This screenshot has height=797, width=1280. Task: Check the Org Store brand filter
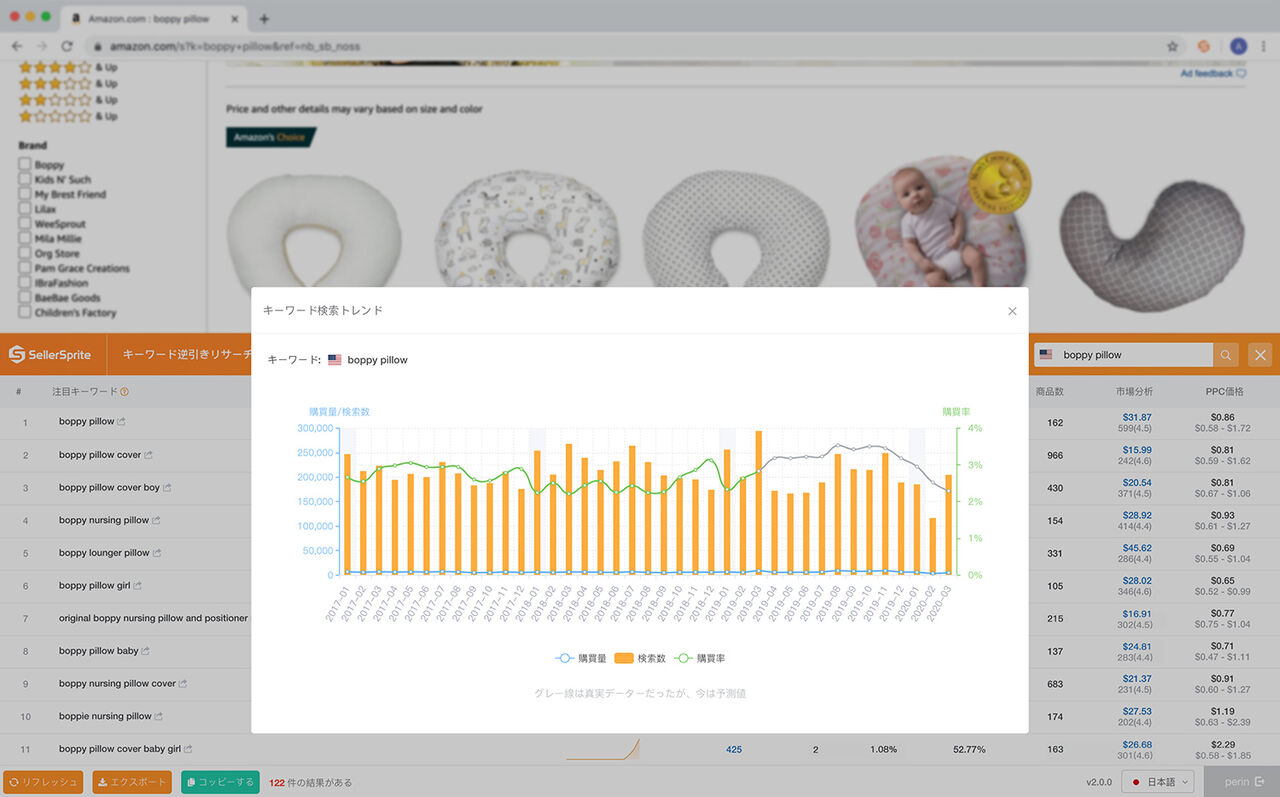[24, 254]
